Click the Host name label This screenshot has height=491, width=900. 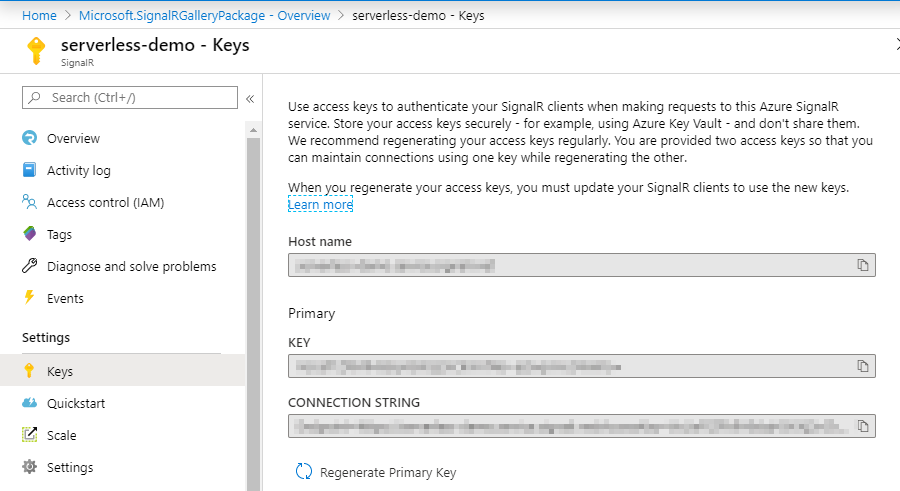pos(320,242)
